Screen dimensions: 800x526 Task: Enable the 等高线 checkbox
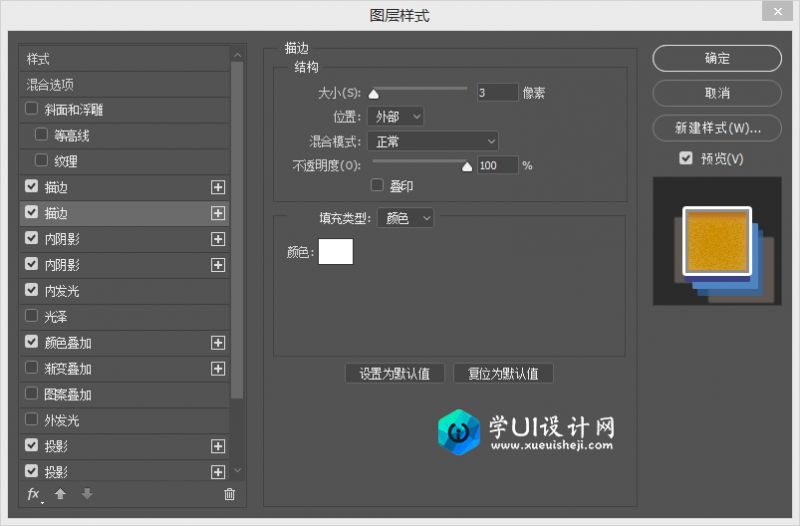click(41, 135)
